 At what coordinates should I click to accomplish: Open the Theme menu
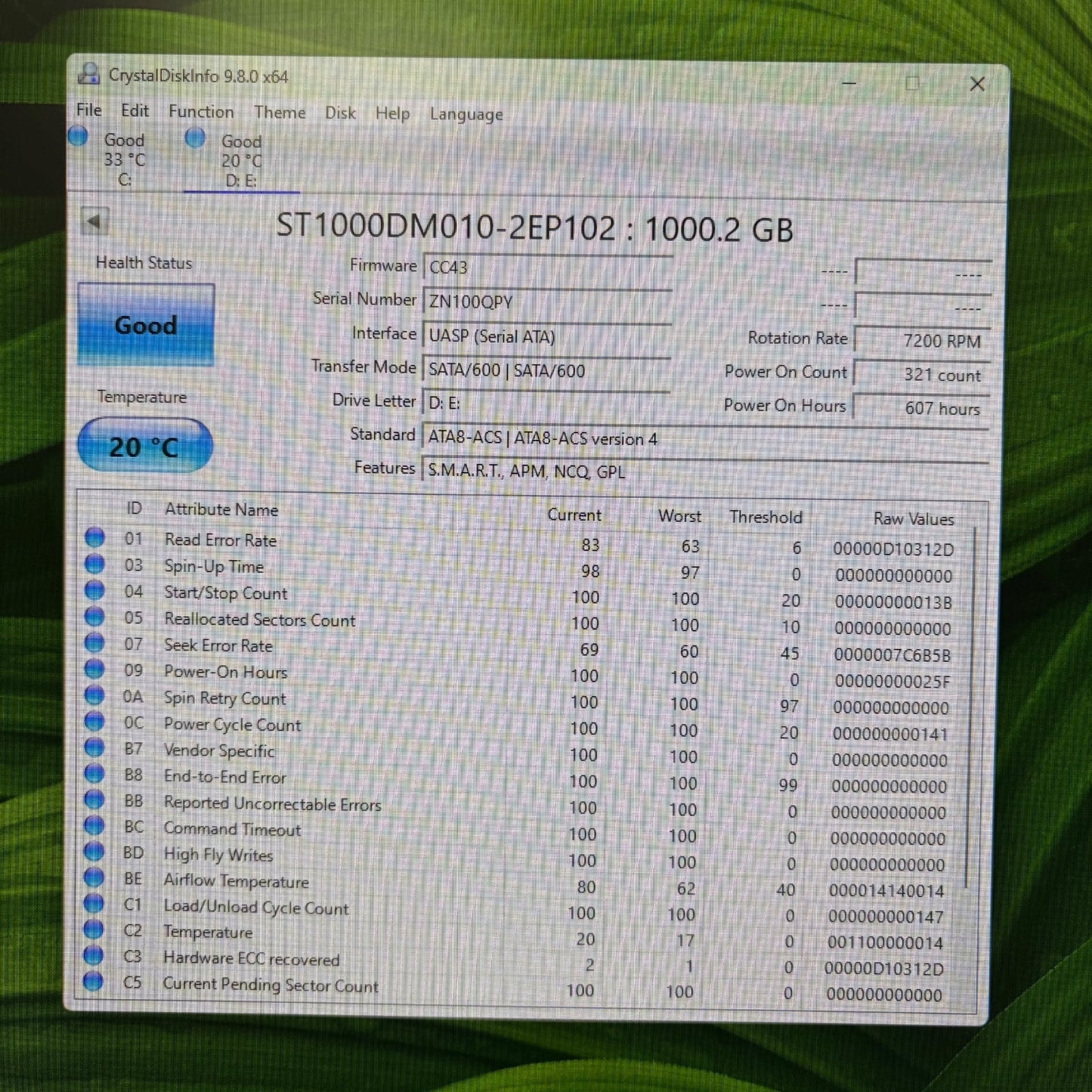[280, 112]
